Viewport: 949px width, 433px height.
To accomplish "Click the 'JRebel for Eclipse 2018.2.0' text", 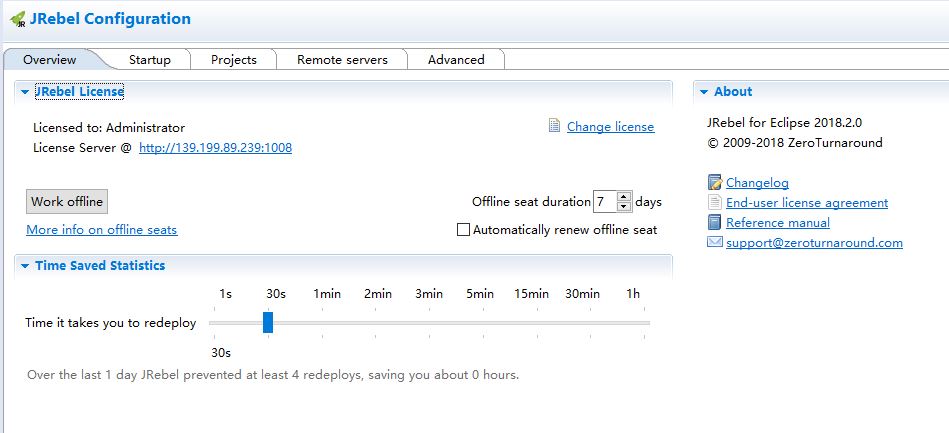I will click(784, 123).
